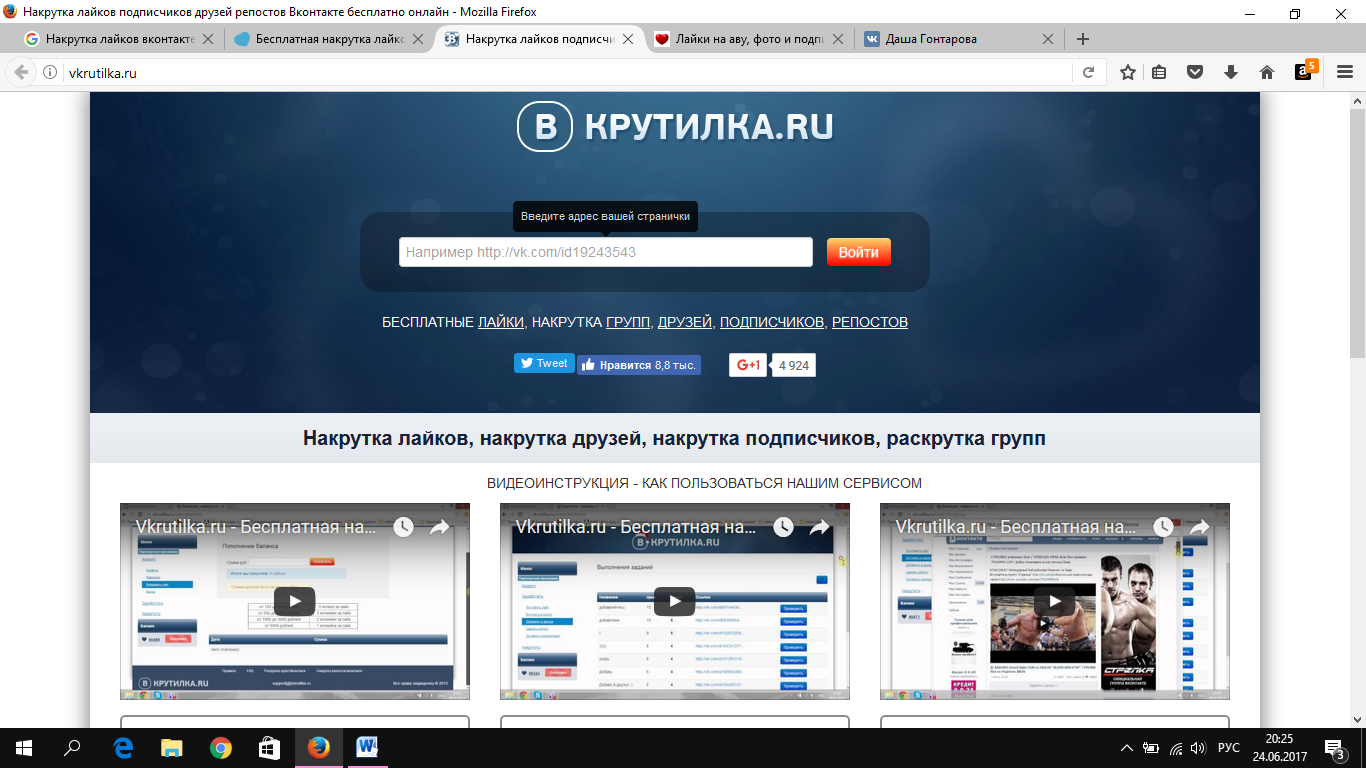The height and width of the screenshot is (768, 1366).
Task: Show hidden system tray icons
Action: (1127, 748)
